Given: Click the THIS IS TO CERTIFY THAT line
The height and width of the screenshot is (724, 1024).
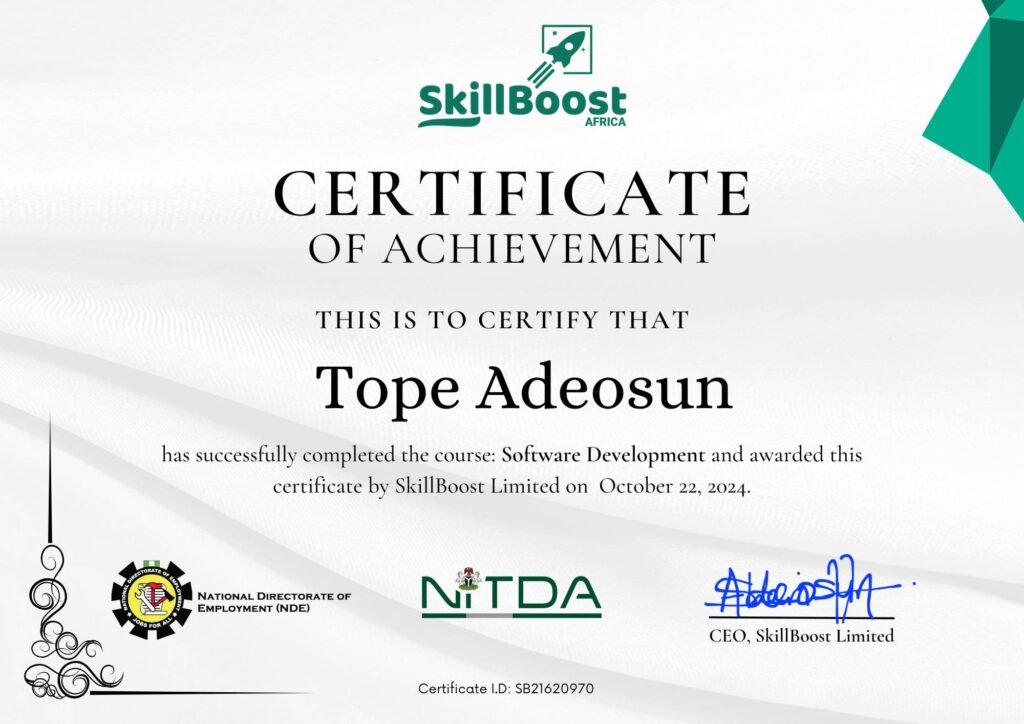Looking at the screenshot, I should 502,320.
